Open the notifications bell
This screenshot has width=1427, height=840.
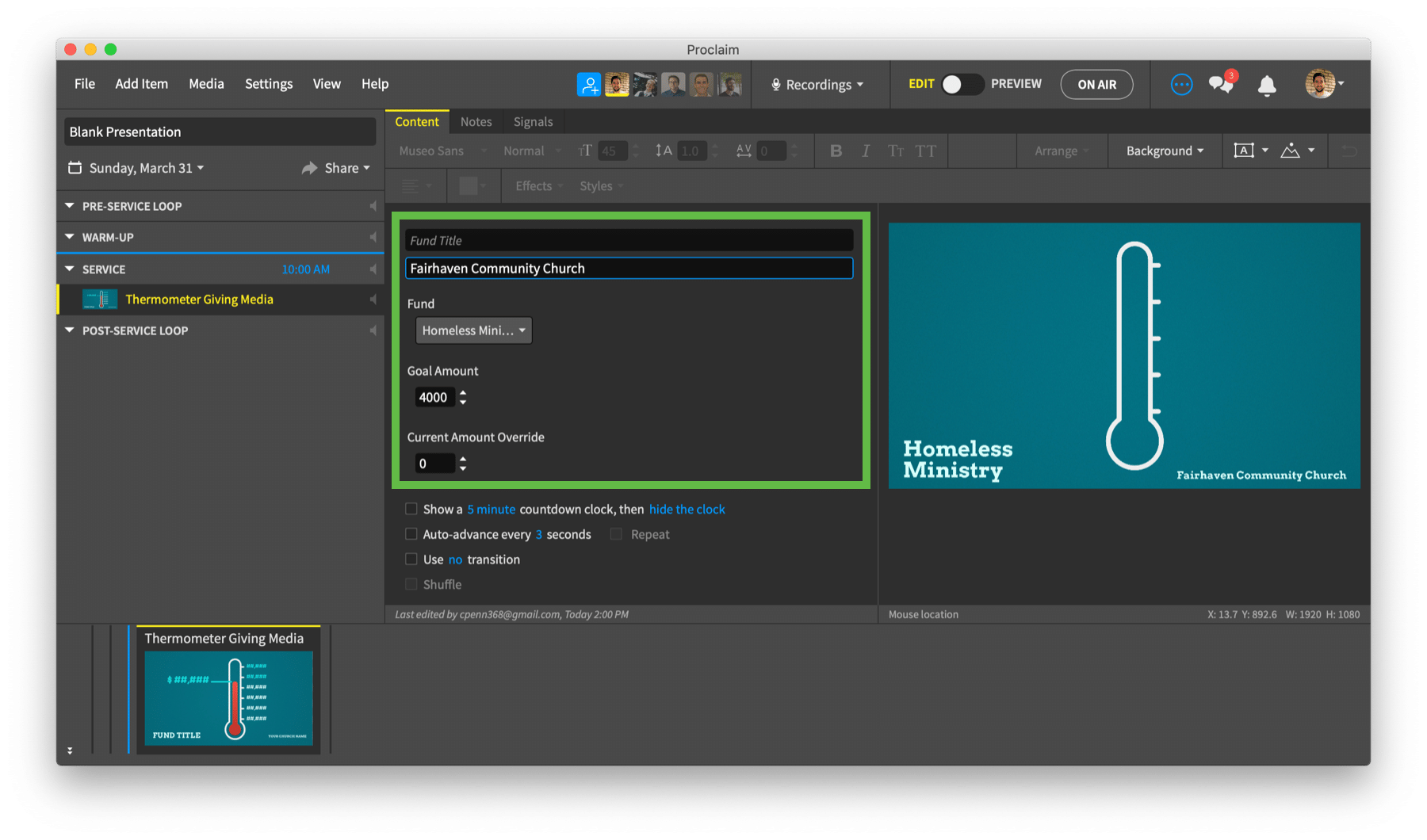point(1267,85)
